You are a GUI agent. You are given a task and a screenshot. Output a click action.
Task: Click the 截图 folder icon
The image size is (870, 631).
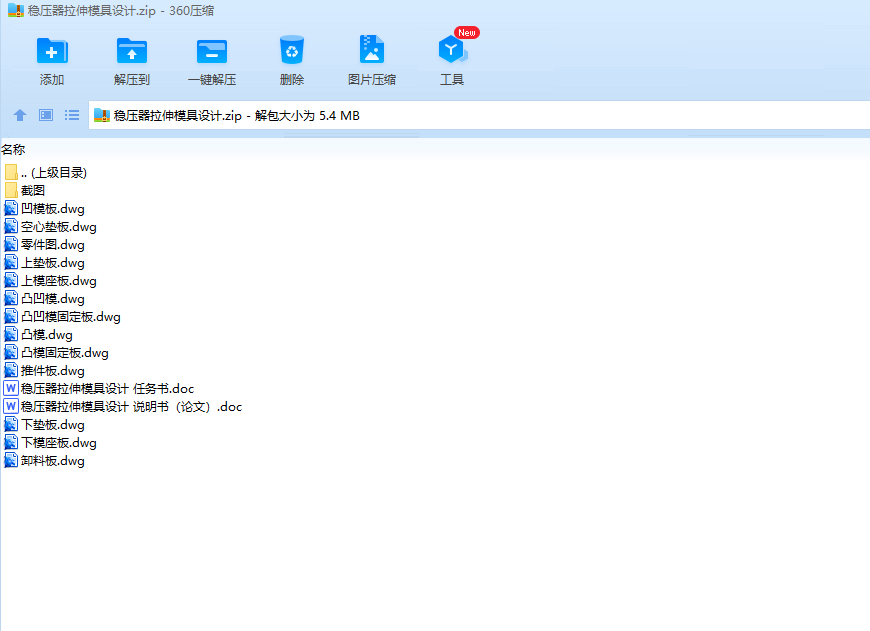click(x=11, y=190)
